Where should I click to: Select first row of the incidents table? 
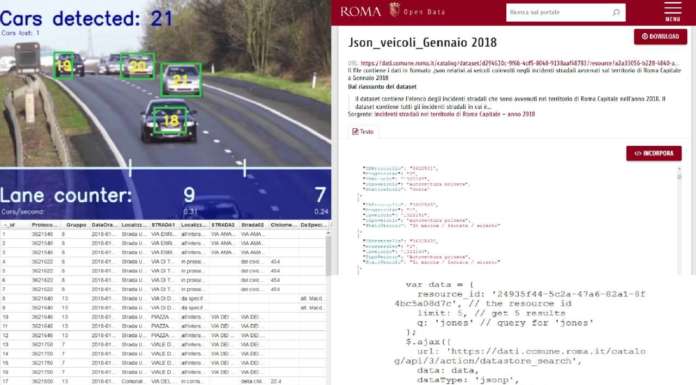tap(163, 234)
